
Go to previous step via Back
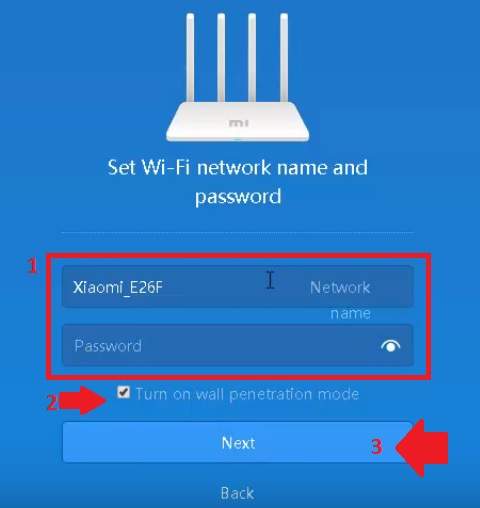[x=237, y=493]
